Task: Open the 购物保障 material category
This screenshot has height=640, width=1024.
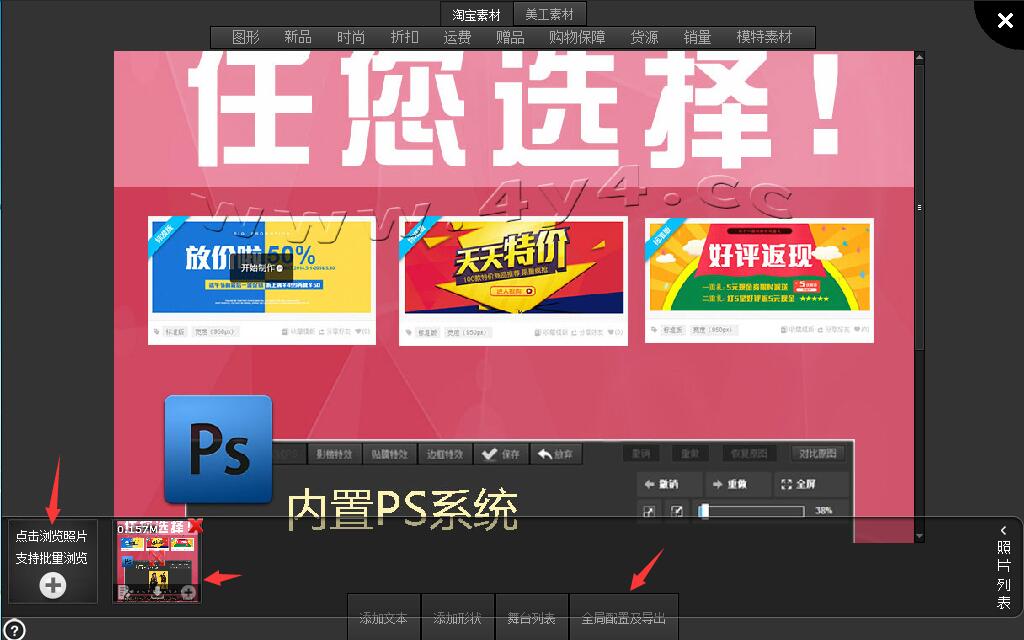Action: 577,37
